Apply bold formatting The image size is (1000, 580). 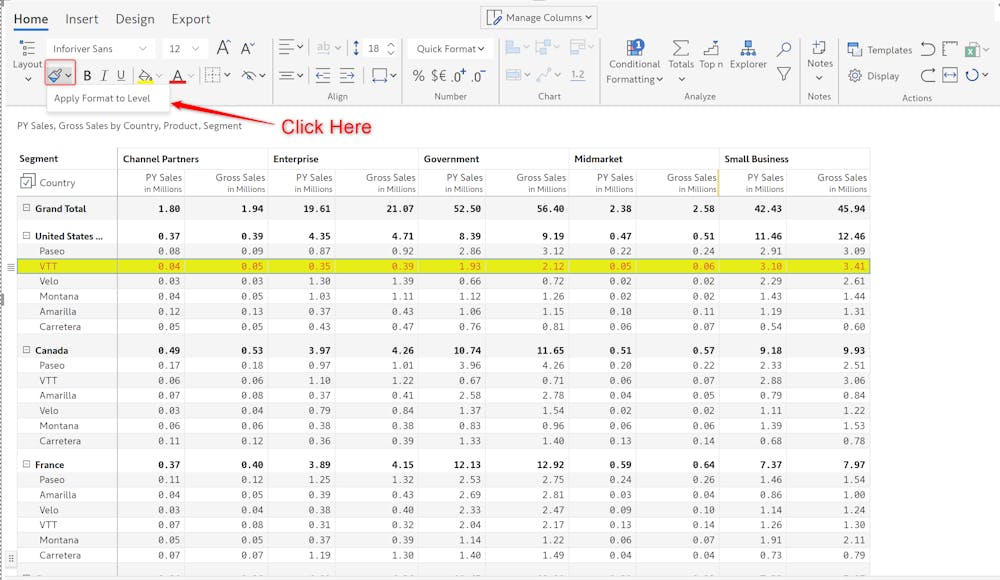point(87,75)
